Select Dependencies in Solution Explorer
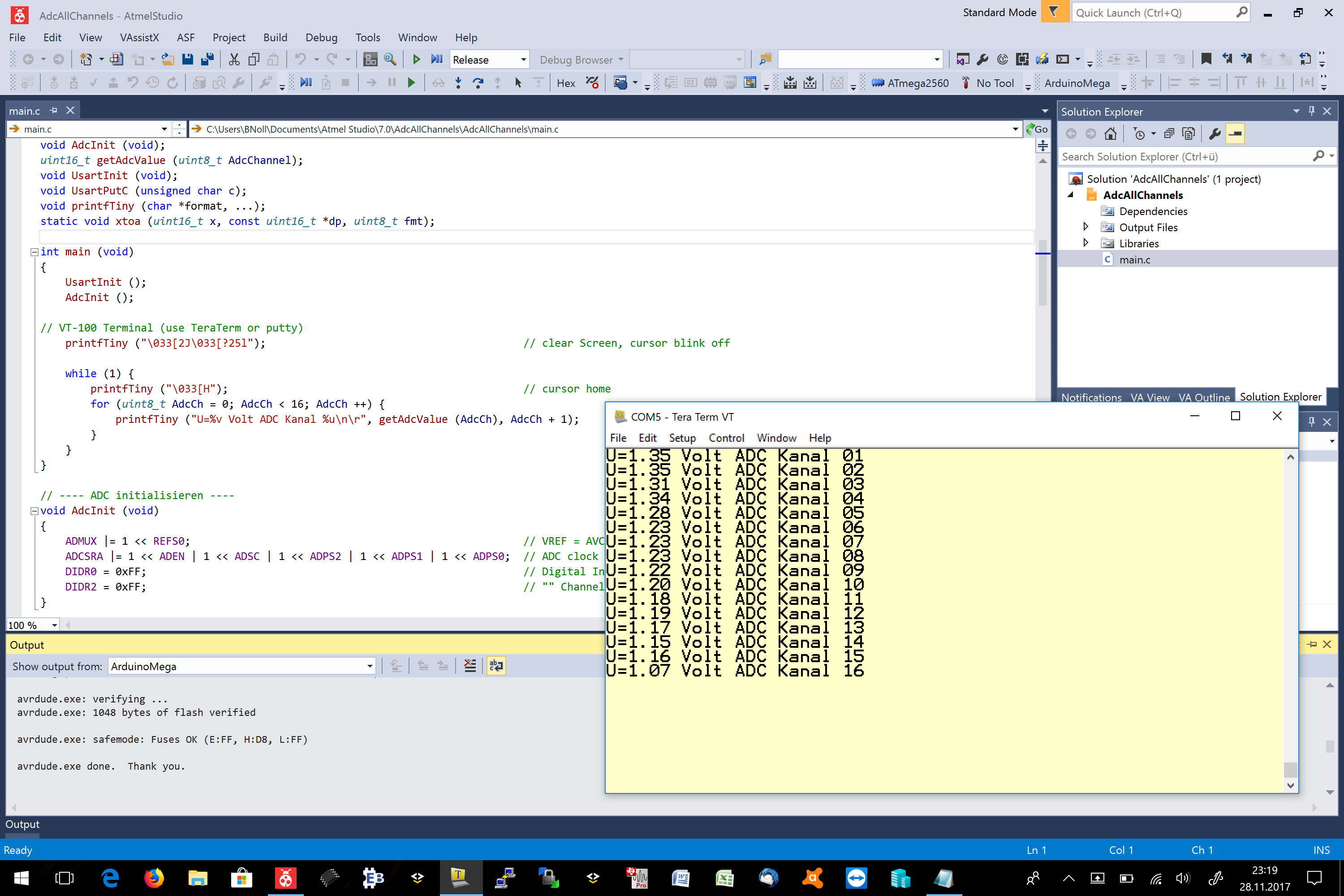The height and width of the screenshot is (896, 1344). (x=1153, y=211)
